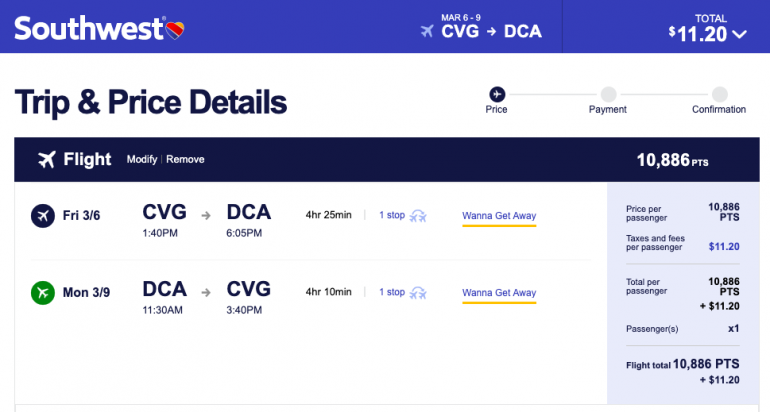Open the 1 stop details for Friday flight
The width and height of the screenshot is (770, 412).
(391, 215)
